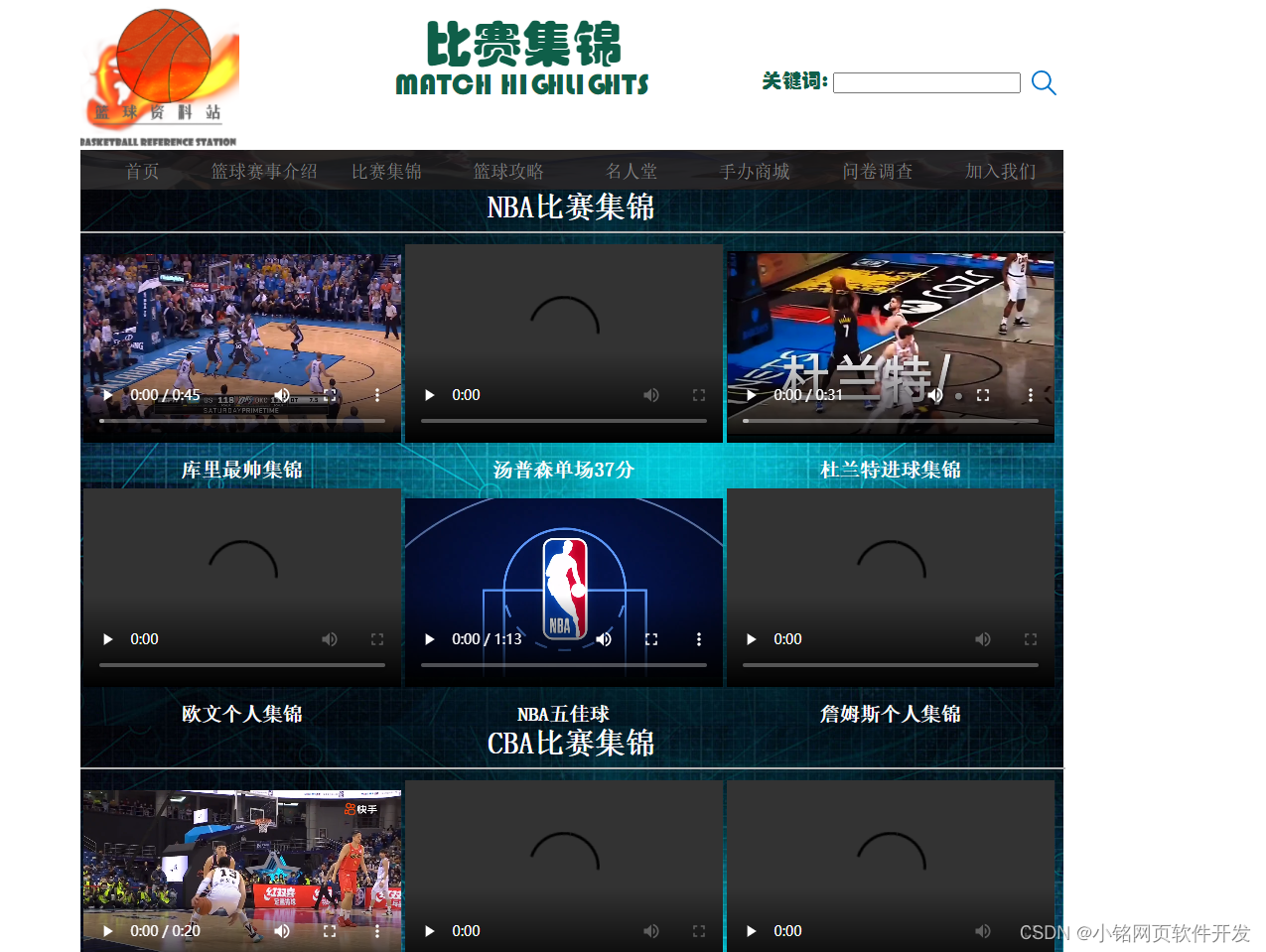Play the middle CBA video
The height and width of the screenshot is (952, 1266).
coord(429,931)
